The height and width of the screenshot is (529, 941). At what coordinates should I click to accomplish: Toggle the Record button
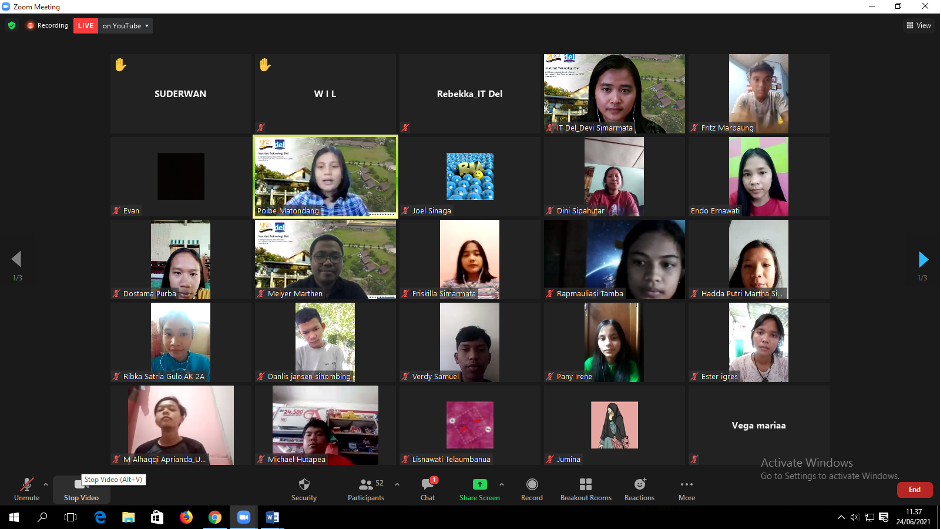[532, 489]
